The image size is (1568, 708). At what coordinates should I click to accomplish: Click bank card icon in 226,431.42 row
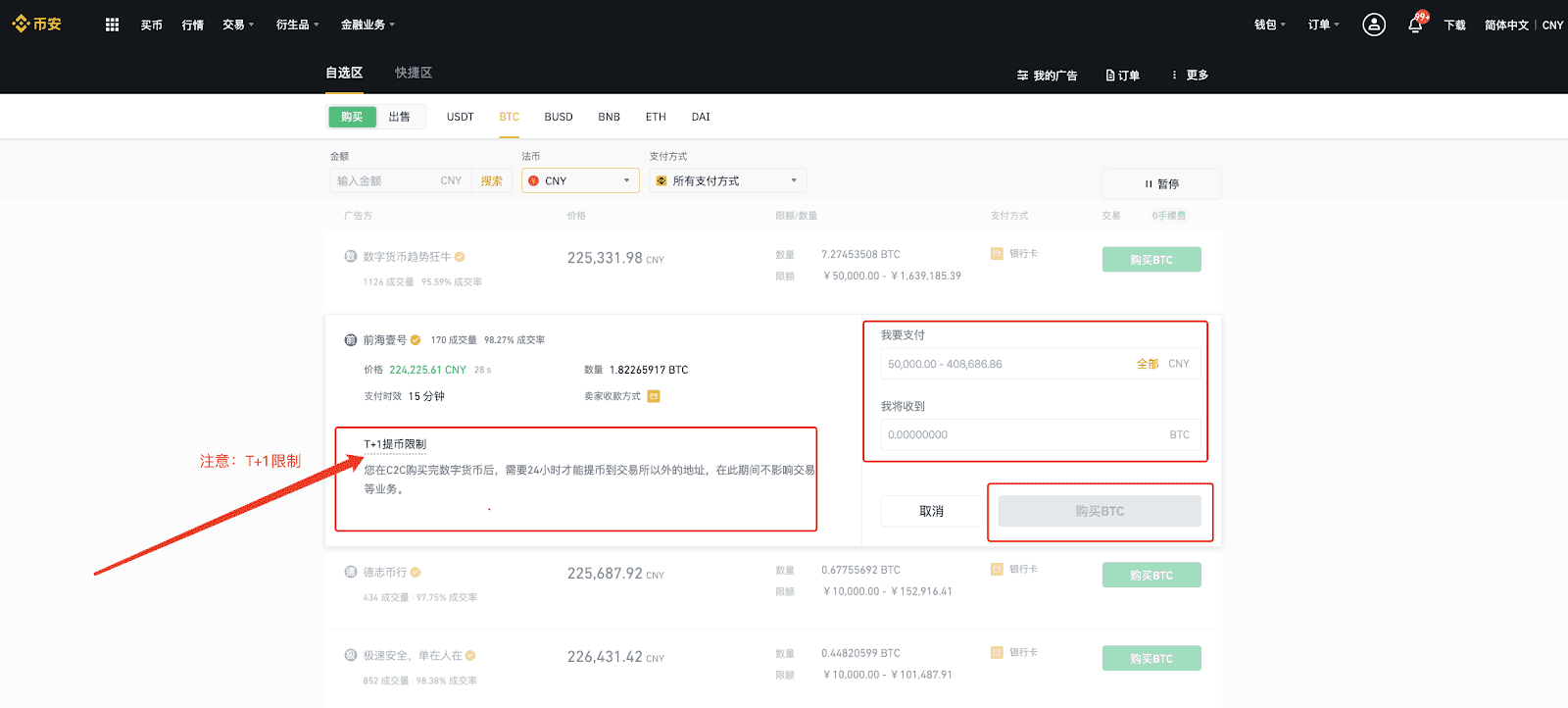pos(997,652)
